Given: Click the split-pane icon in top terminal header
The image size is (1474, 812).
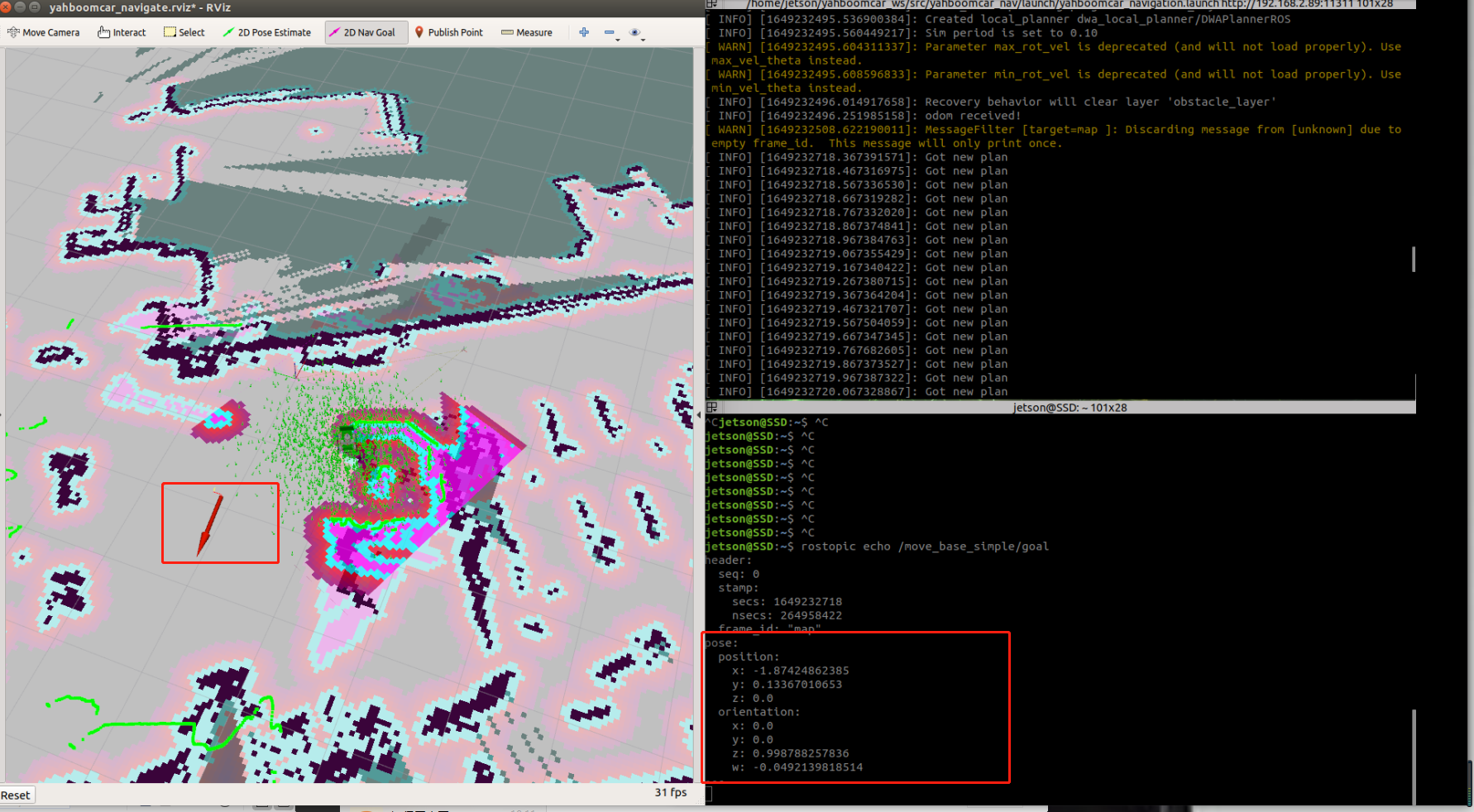Looking at the screenshot, I should point(712,4).
